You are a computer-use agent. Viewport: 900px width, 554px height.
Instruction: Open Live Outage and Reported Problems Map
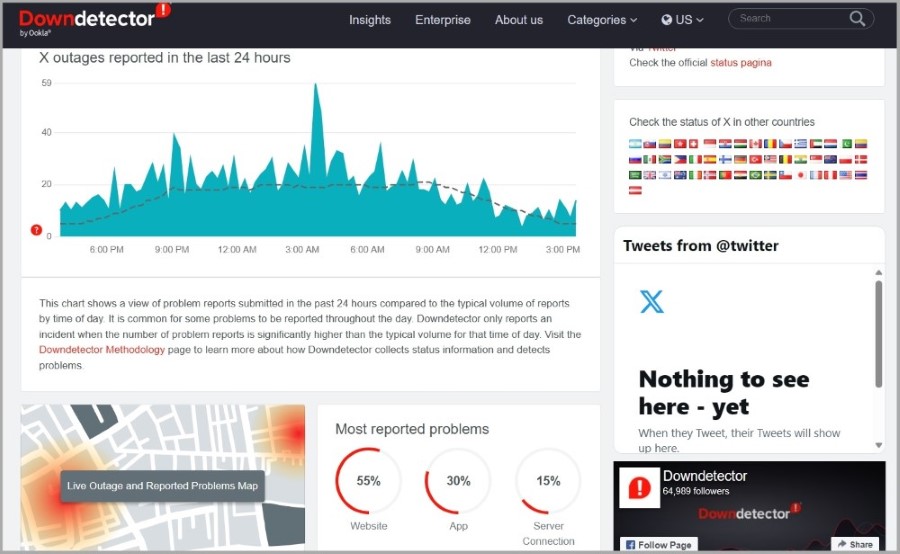162,486
